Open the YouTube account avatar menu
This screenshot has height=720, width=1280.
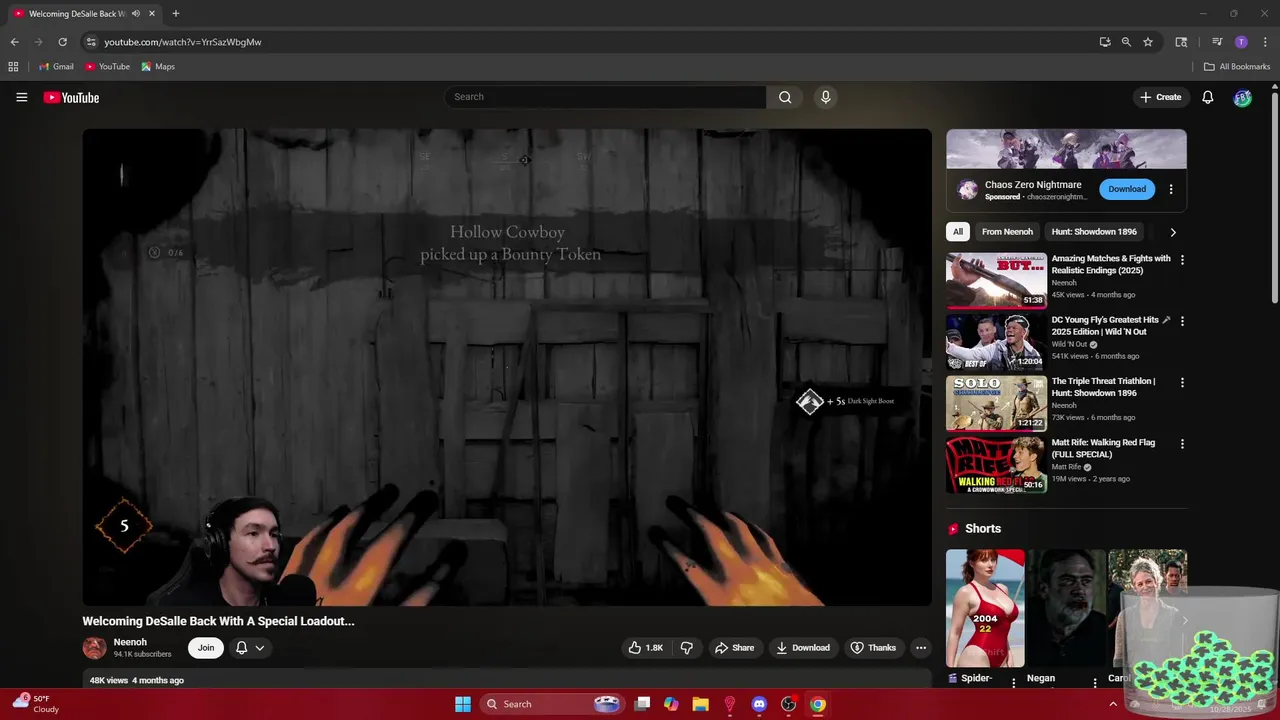tap(1242, 97)
